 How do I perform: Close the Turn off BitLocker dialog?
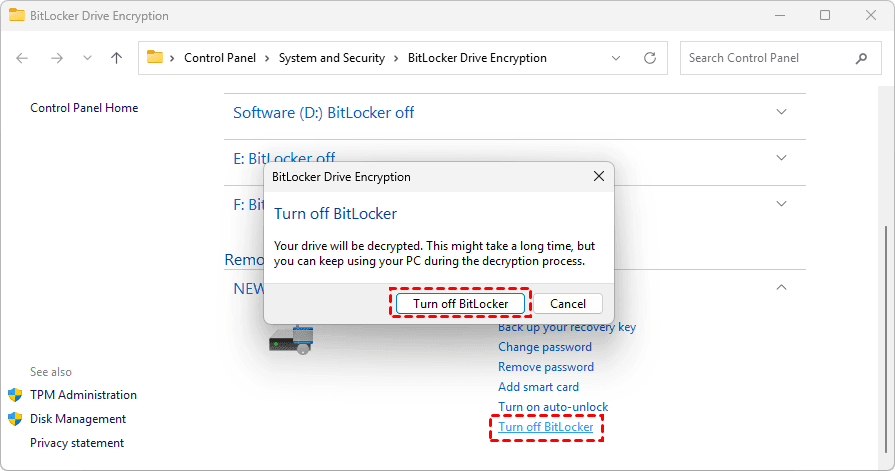tap(598, 176)
